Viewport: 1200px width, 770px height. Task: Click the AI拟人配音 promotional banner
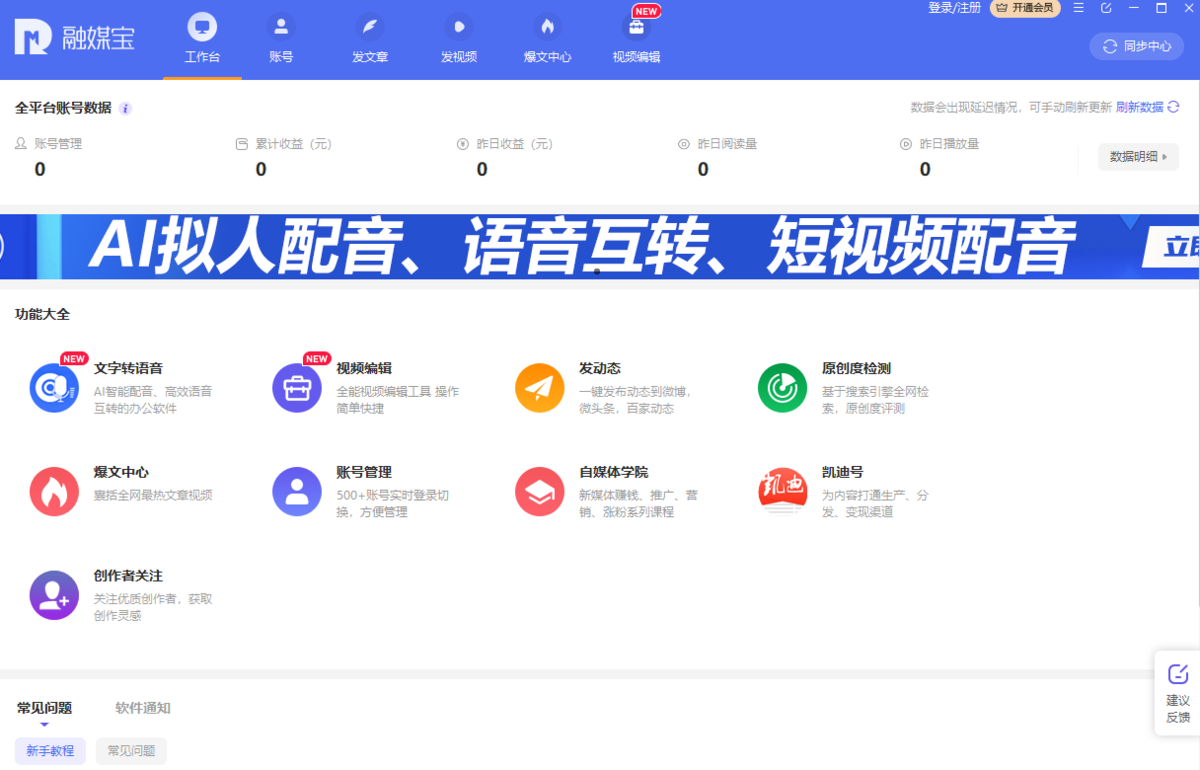point(600,246)
